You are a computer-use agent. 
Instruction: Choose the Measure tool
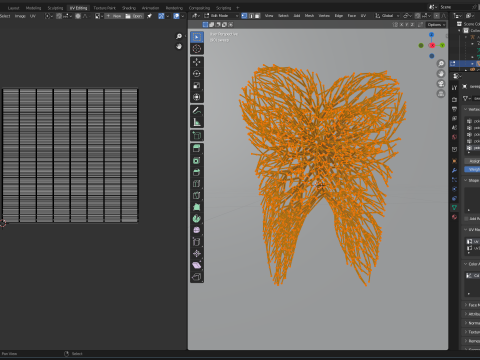[x=197, y=122]
